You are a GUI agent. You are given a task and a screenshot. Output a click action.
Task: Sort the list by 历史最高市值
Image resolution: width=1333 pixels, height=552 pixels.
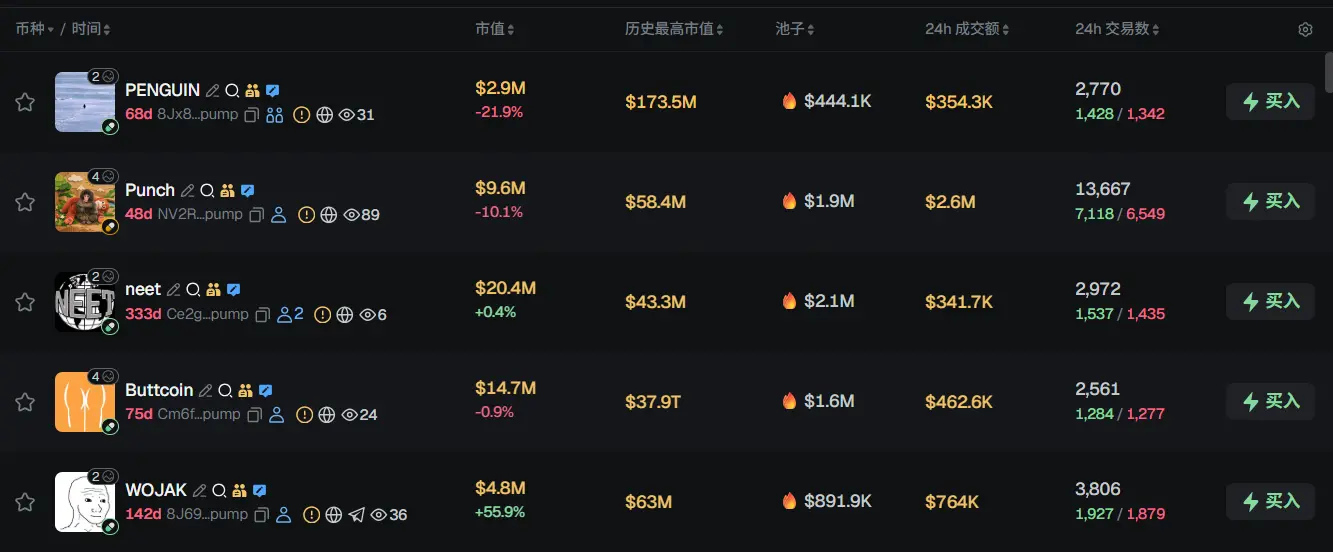coord(674,29)
